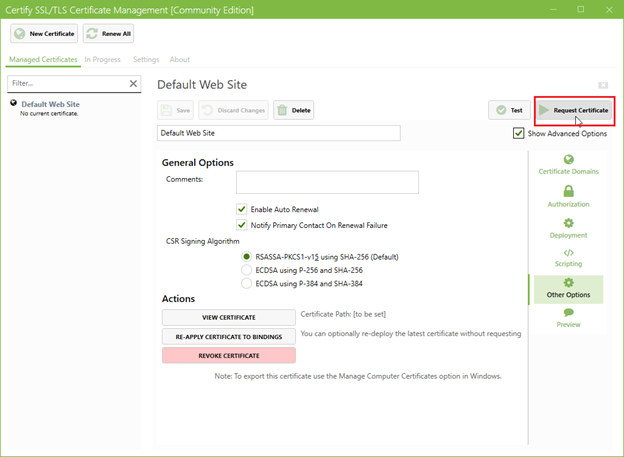Image resolution: width=624 pixels, height=457 pixels.
Task: Click the Renew All button
Action: (x=108, y=33)
